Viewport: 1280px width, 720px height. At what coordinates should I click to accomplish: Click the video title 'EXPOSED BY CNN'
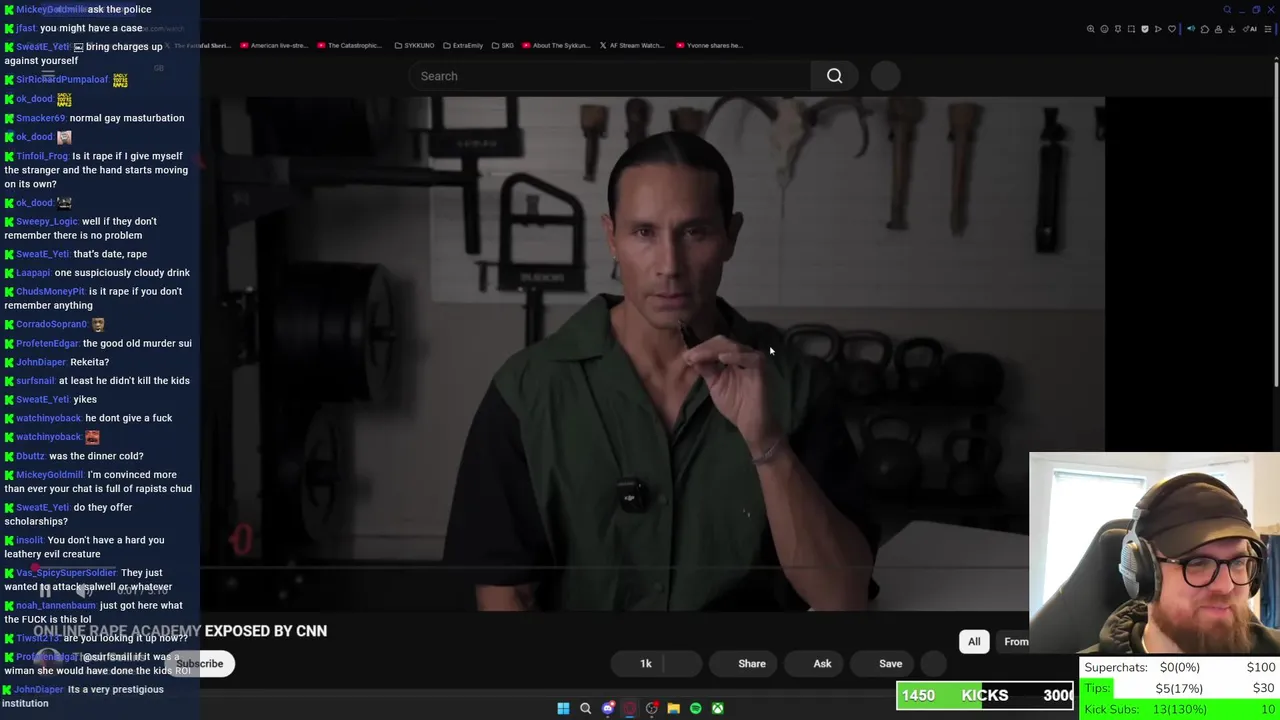click(265, 631)
